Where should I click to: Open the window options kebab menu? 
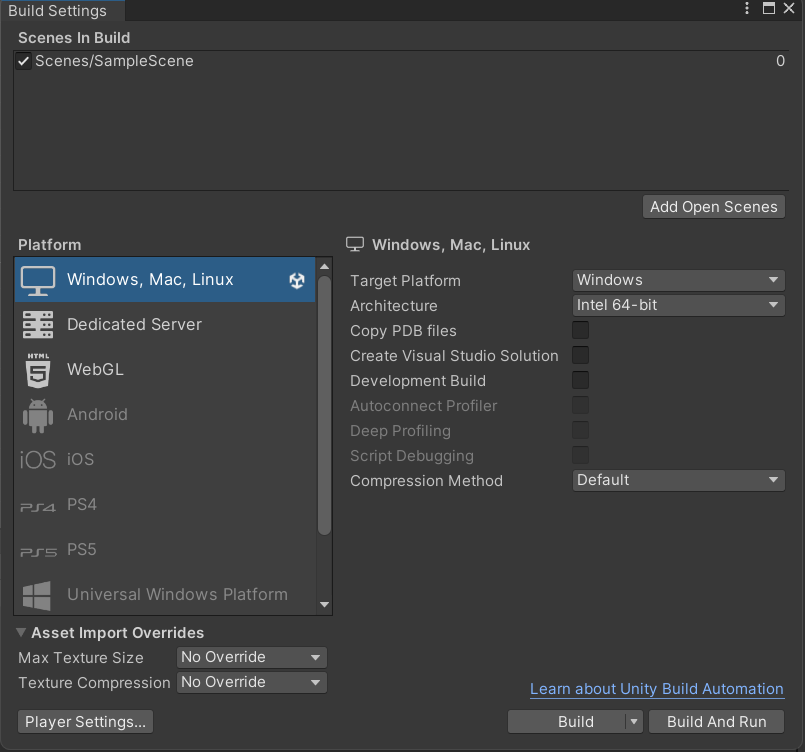(x=745, y=8)
